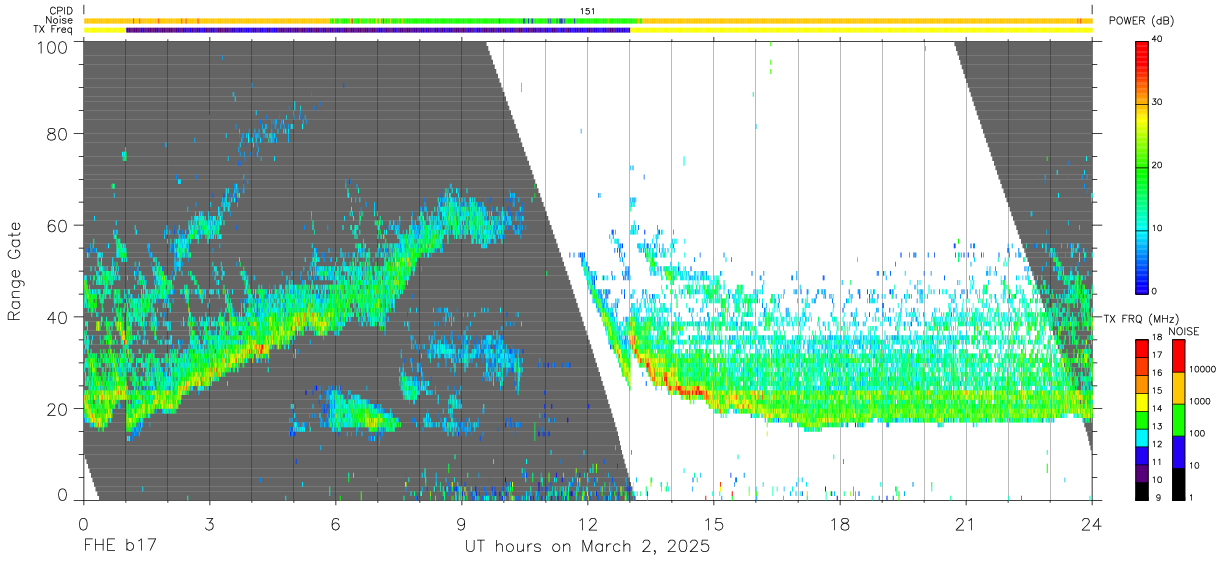
Task: Click the green middle of the POWER colorbar
Action: coord(1143,166)
